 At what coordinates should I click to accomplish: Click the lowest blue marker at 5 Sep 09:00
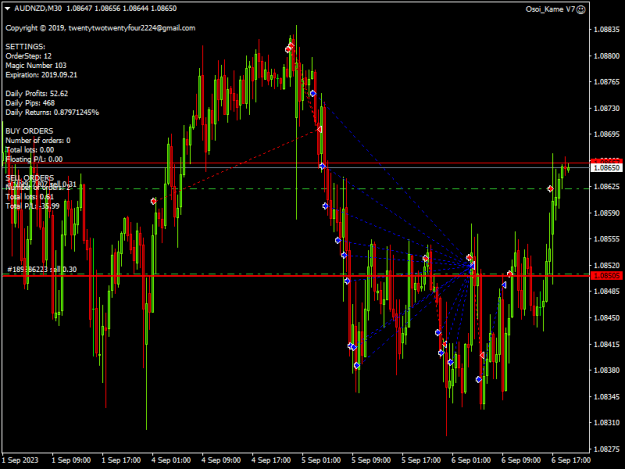click(357, 365)
